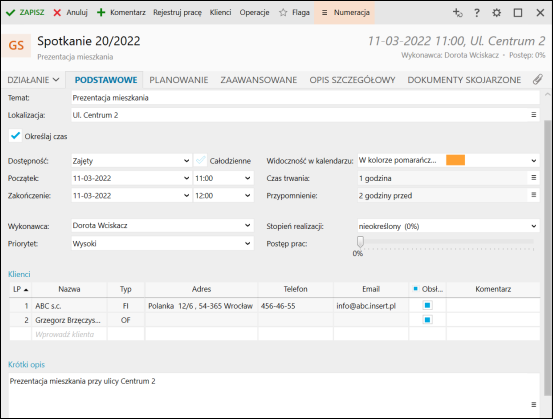Screen dimensions: 553x419
Task: Click the settings gear icon
Action: tap(497, 13)
